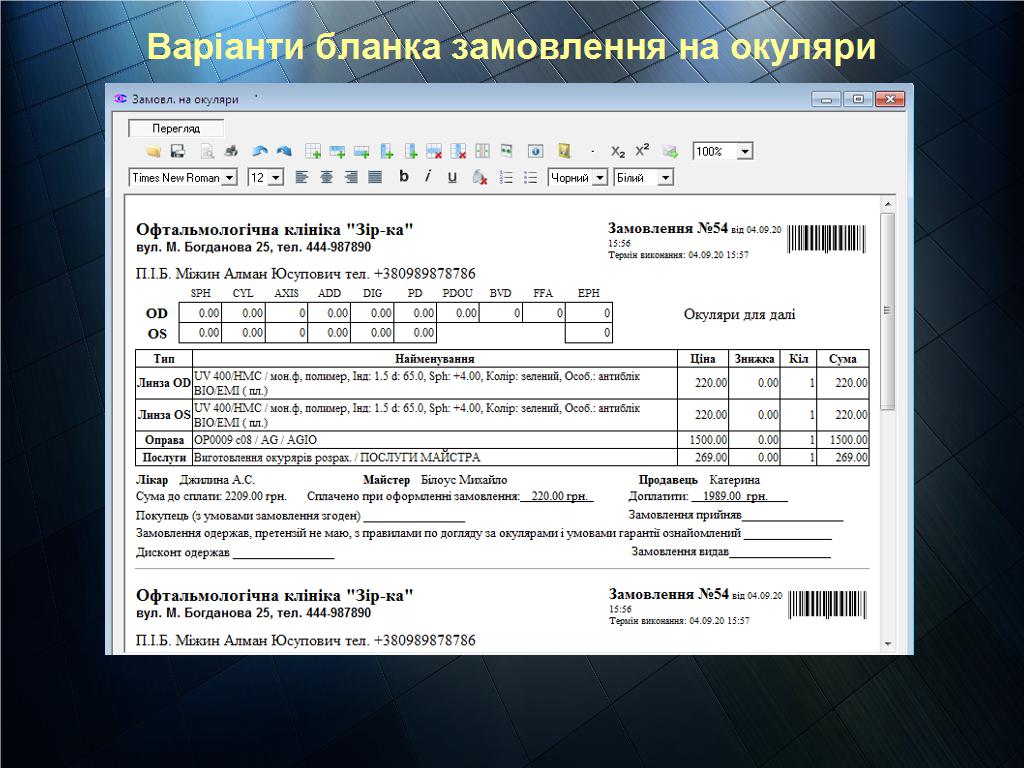Apply subscript formatting
The height and width of the screenshot is (768, 1024).
(618, 152)
